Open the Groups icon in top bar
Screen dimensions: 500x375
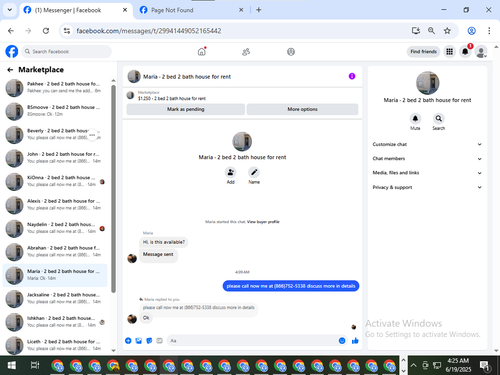pyautogui.click(x=291, y=52)
